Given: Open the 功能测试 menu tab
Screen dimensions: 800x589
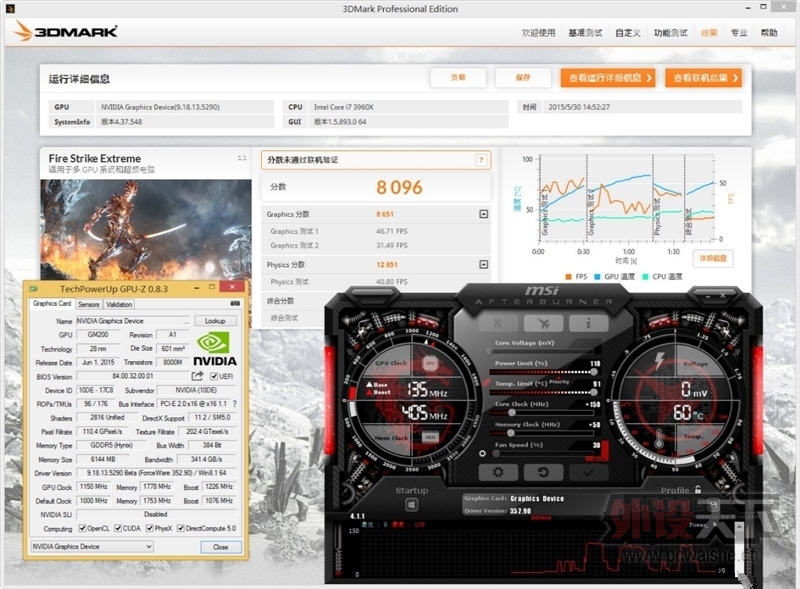Looking at the screenshot, I should click(x=670, y=33).
